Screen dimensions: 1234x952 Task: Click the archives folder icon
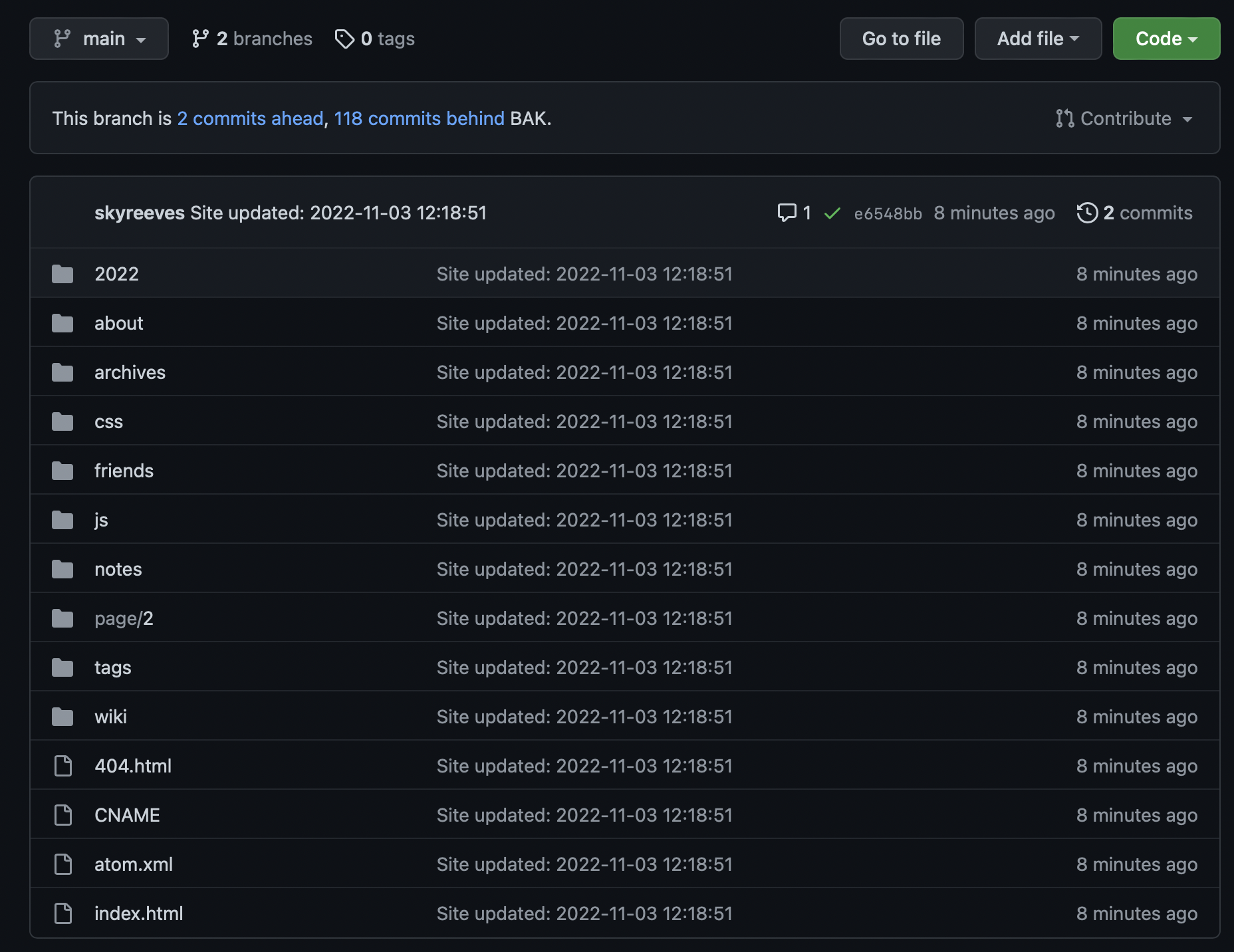(62, 372)
